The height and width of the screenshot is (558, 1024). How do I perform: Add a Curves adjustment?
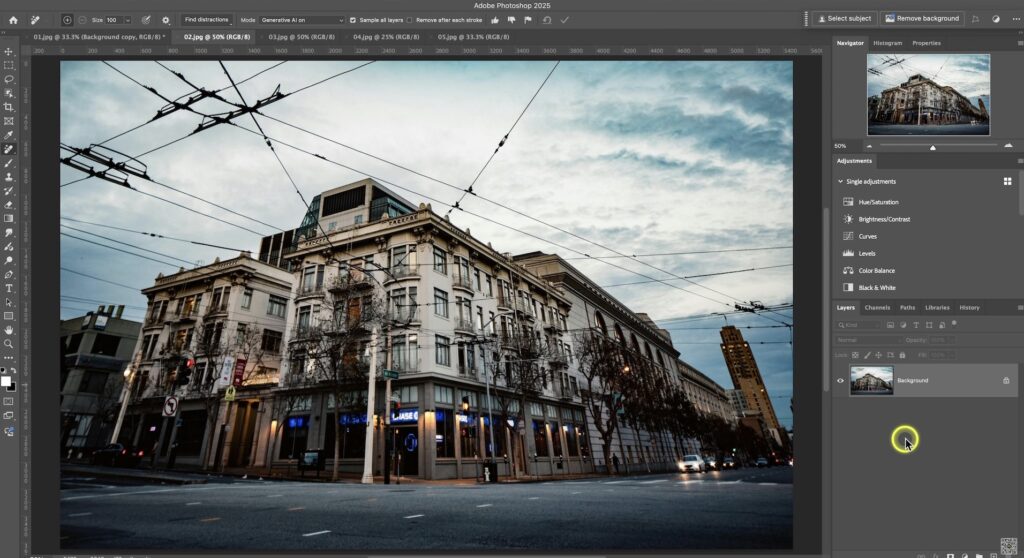(860, 237)
